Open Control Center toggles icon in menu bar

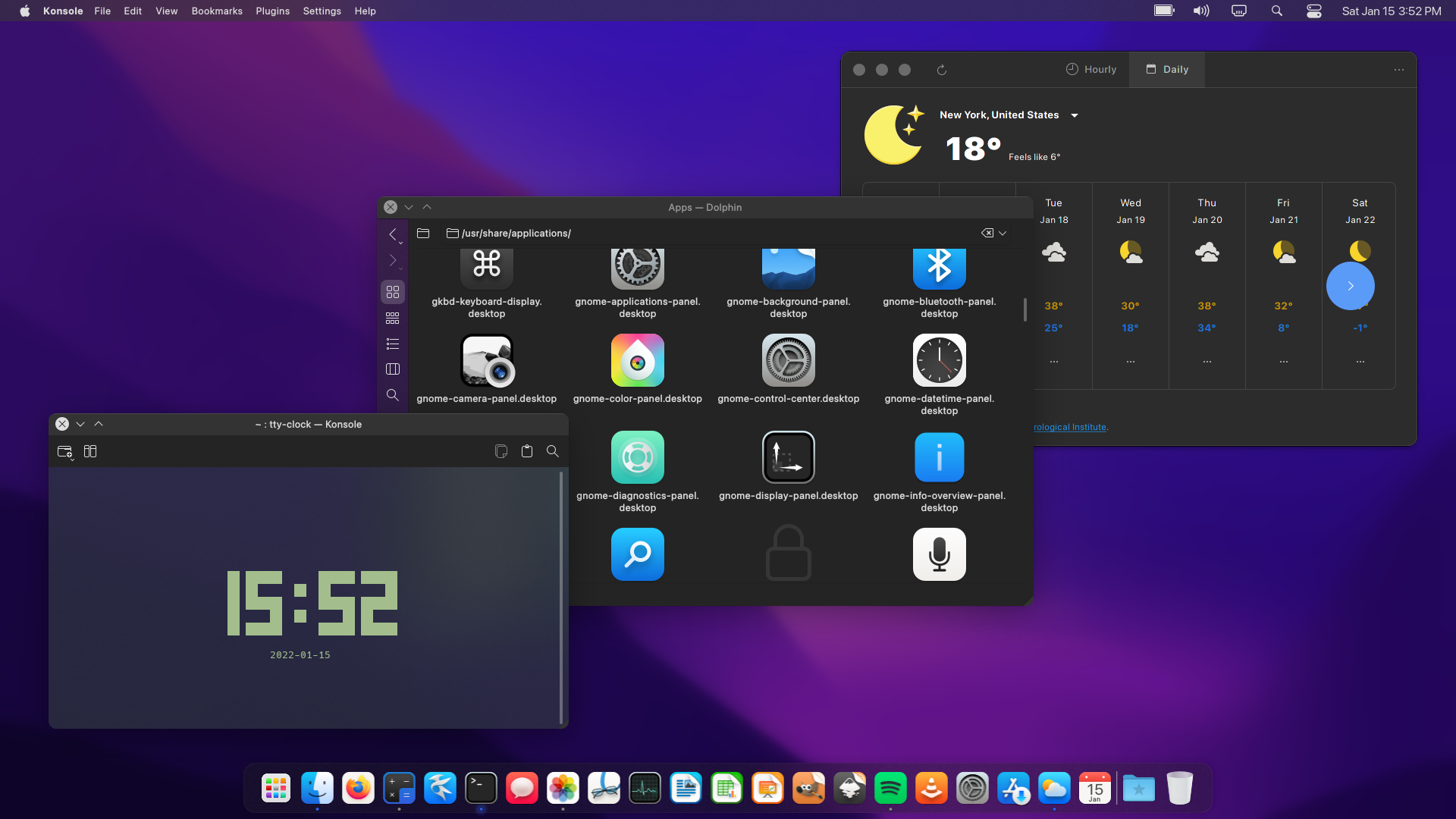tap(1314, 11)
